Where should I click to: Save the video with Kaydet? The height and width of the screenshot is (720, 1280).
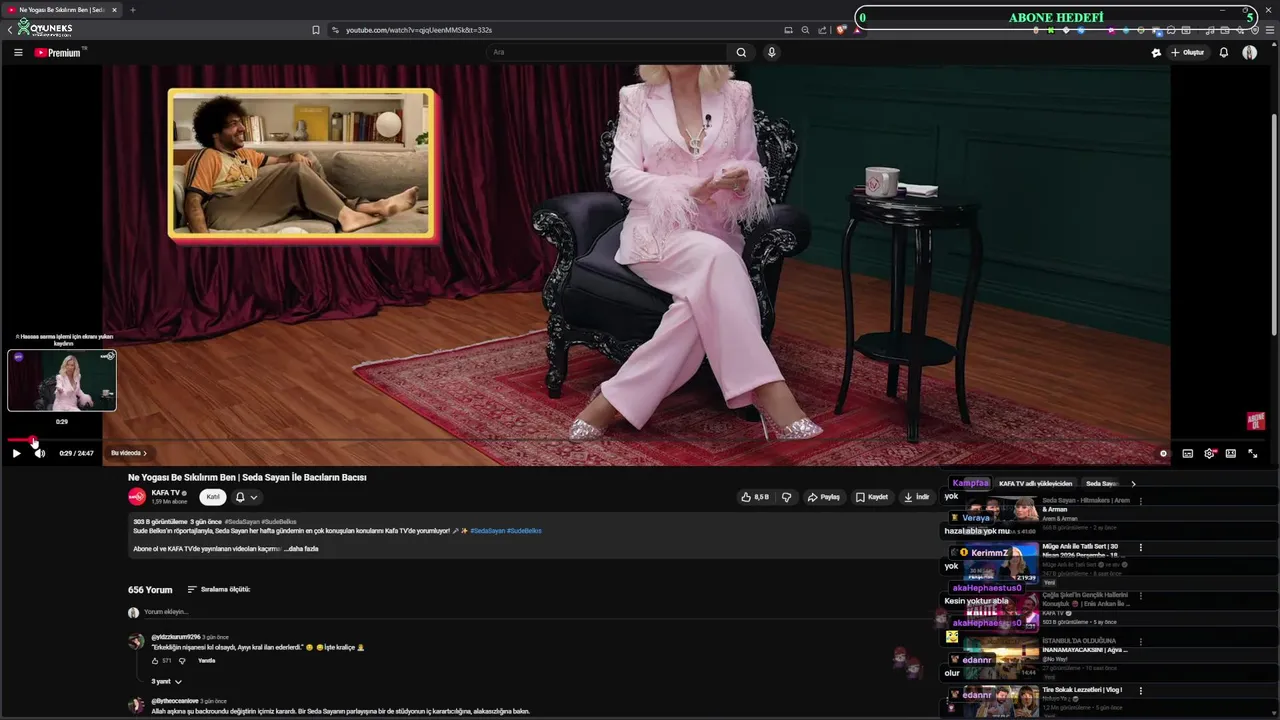(872, 497)
